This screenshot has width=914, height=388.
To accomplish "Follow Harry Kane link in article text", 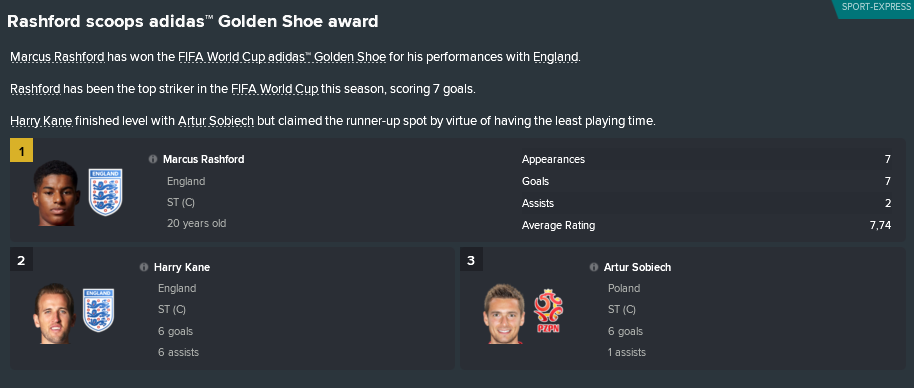I will coord(41,121).
